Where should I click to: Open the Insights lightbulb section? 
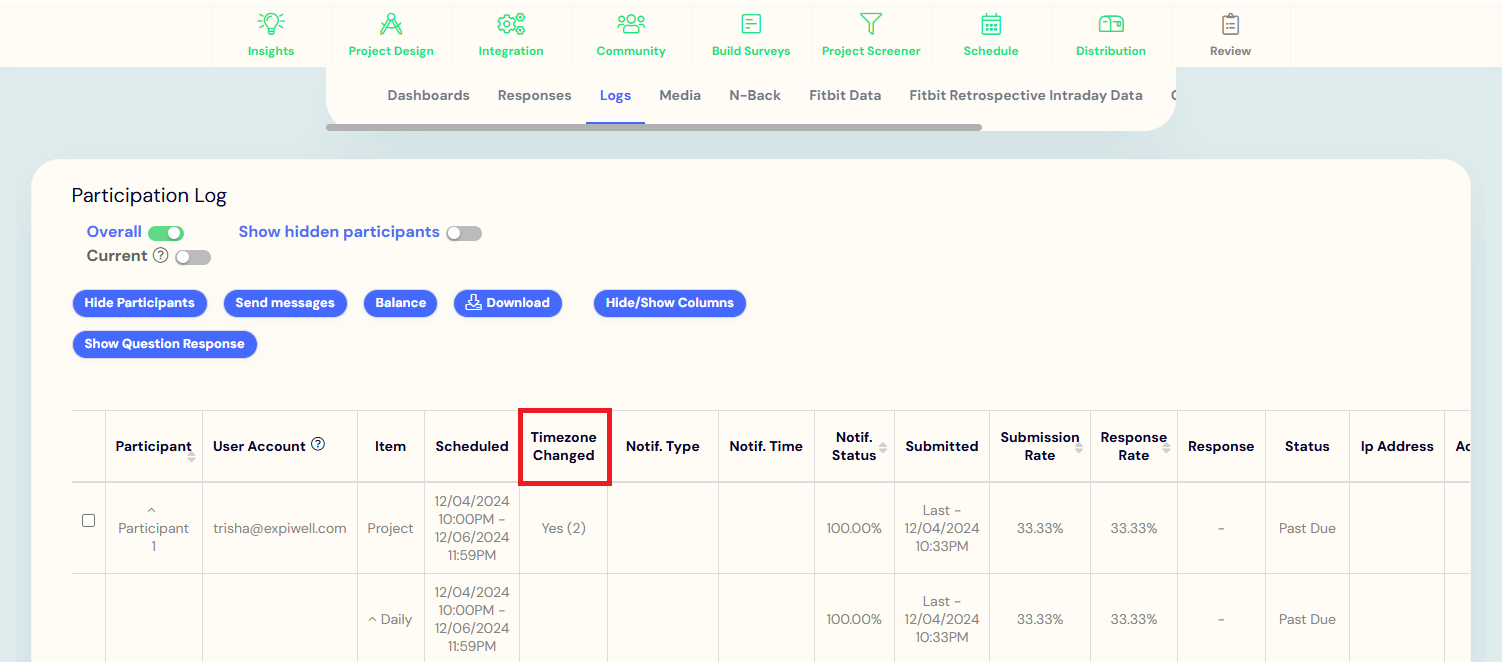pos(271,34)
